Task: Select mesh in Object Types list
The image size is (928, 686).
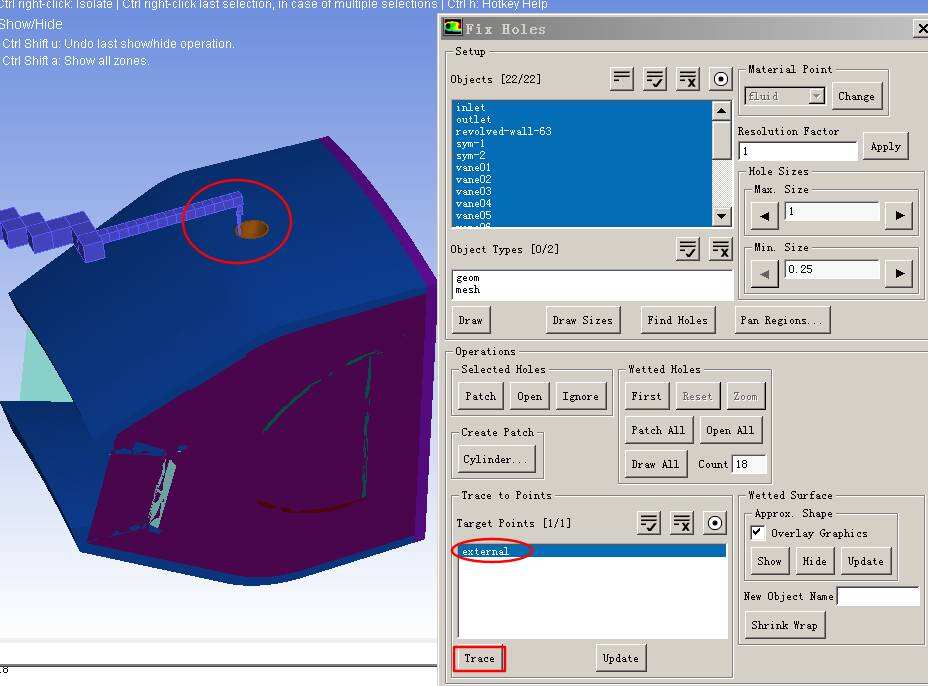Action: 592,289
